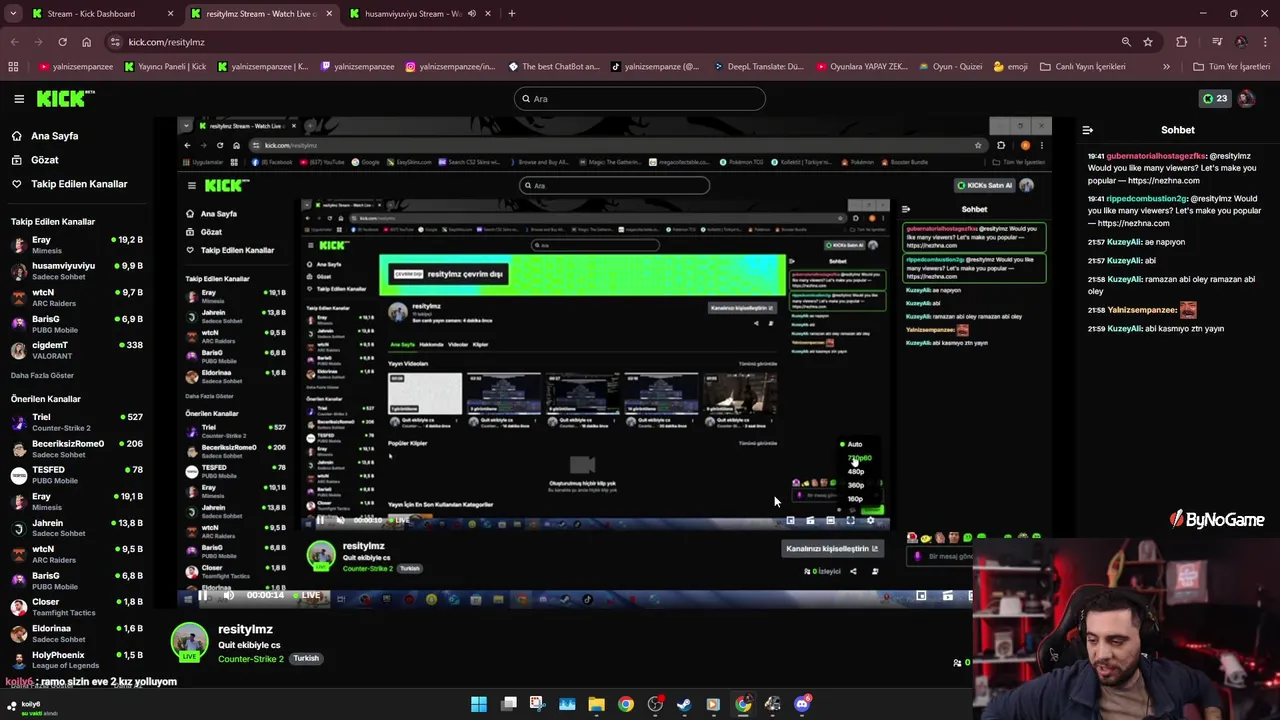
Task: Collapse the Sohbet chat panel
Action: pyautogui.click(x=1087, y=130)
